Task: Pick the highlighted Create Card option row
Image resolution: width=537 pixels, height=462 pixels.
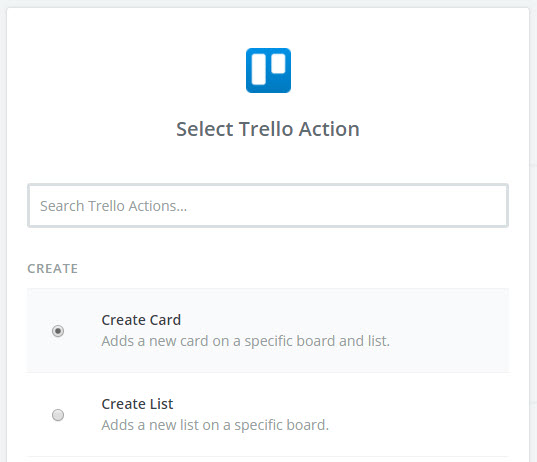Action: (268, 330)
